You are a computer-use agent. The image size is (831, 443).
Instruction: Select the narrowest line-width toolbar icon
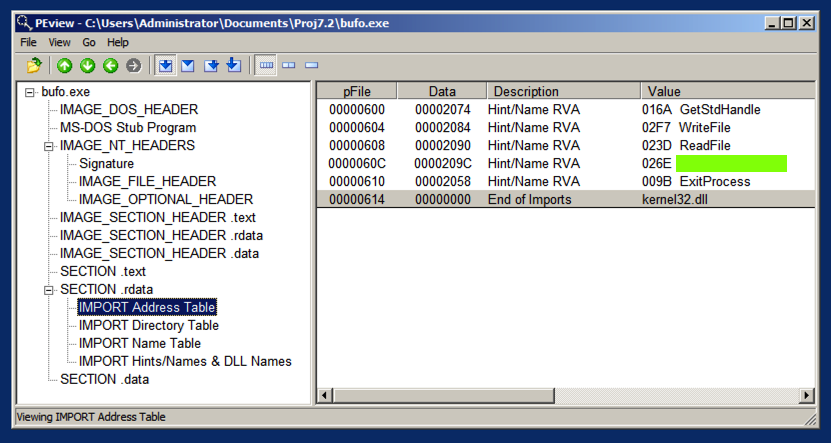pyautogui.click(x=312, y=65)
